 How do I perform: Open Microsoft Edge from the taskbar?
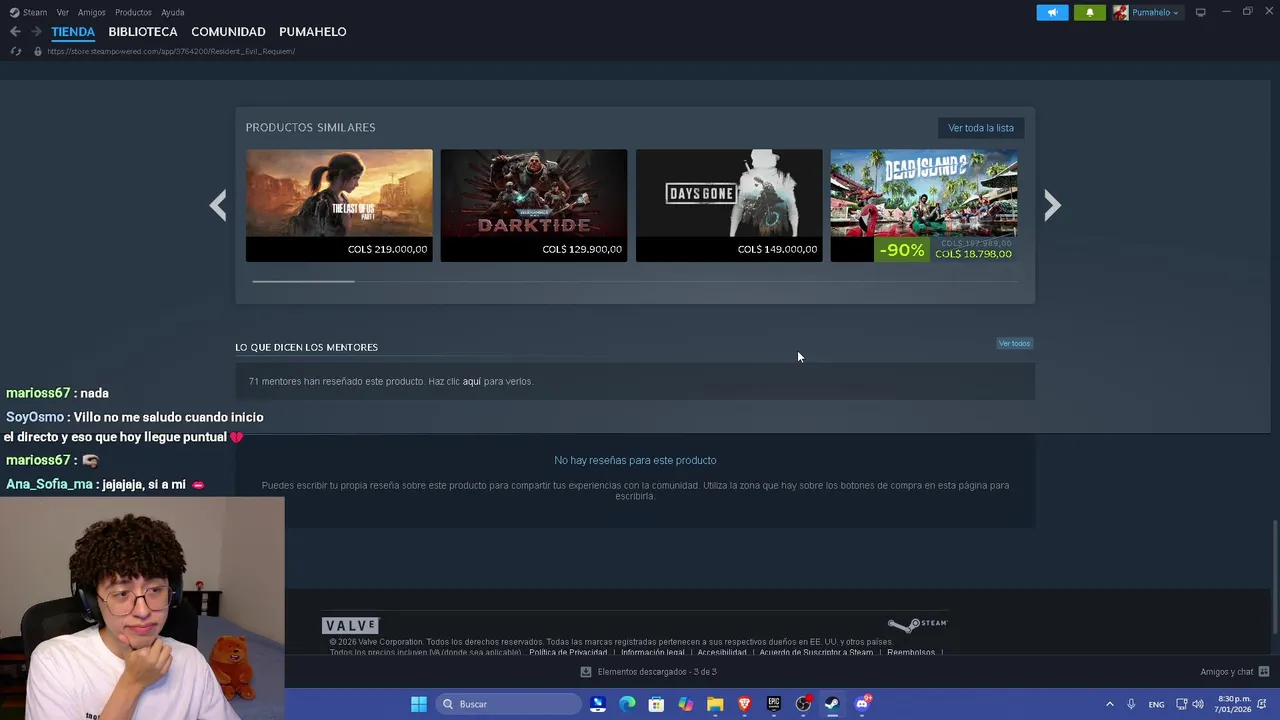tap(627, 704)
